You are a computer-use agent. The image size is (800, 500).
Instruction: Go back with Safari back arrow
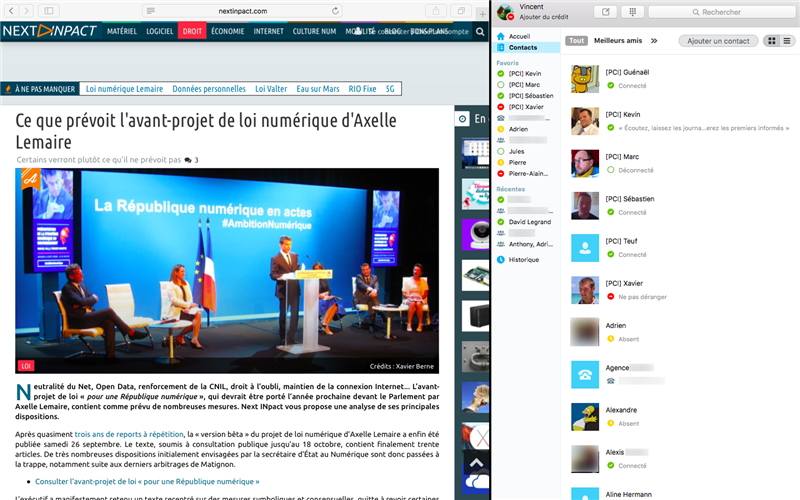coord(13,10)
